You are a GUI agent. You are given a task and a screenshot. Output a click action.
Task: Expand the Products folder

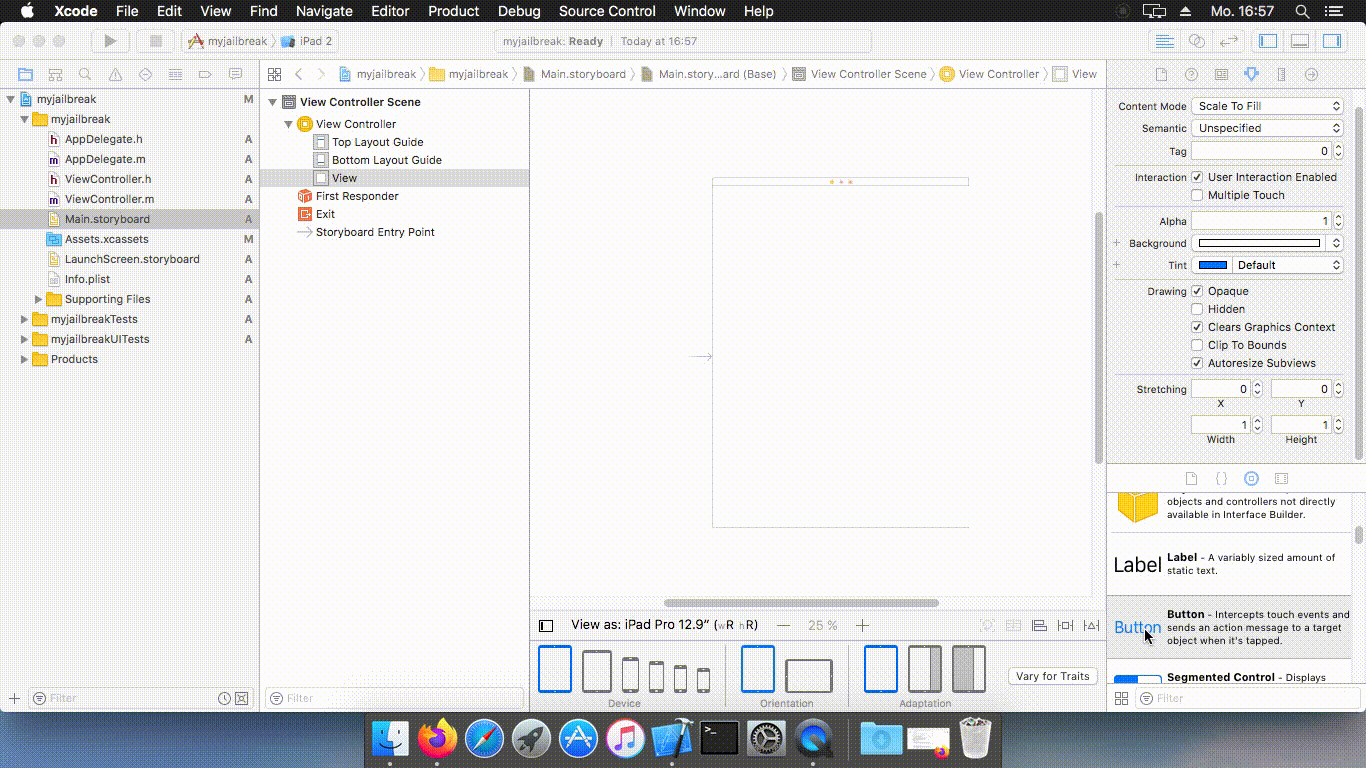click(24, 359)
